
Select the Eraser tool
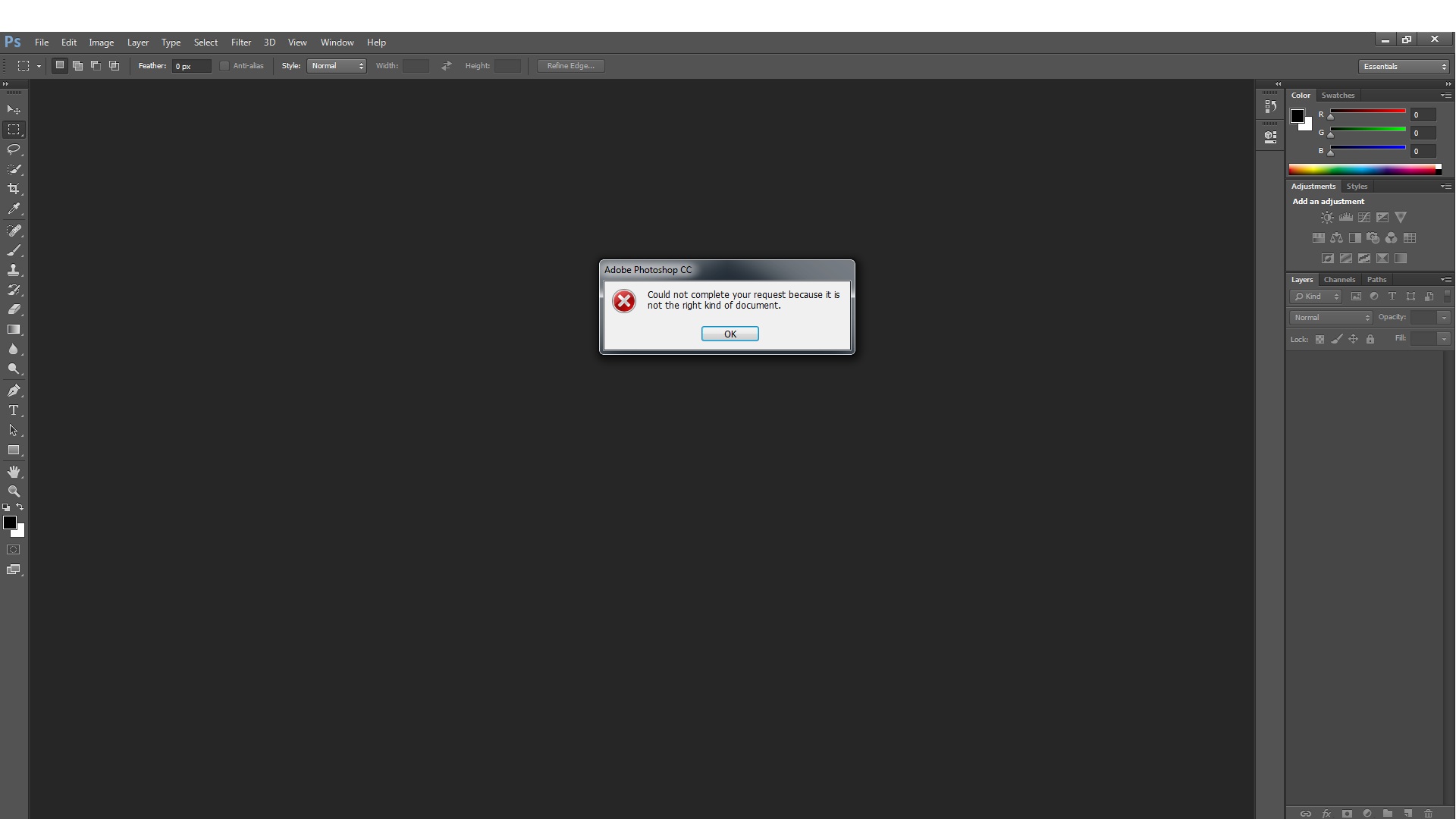pos(14,309)
